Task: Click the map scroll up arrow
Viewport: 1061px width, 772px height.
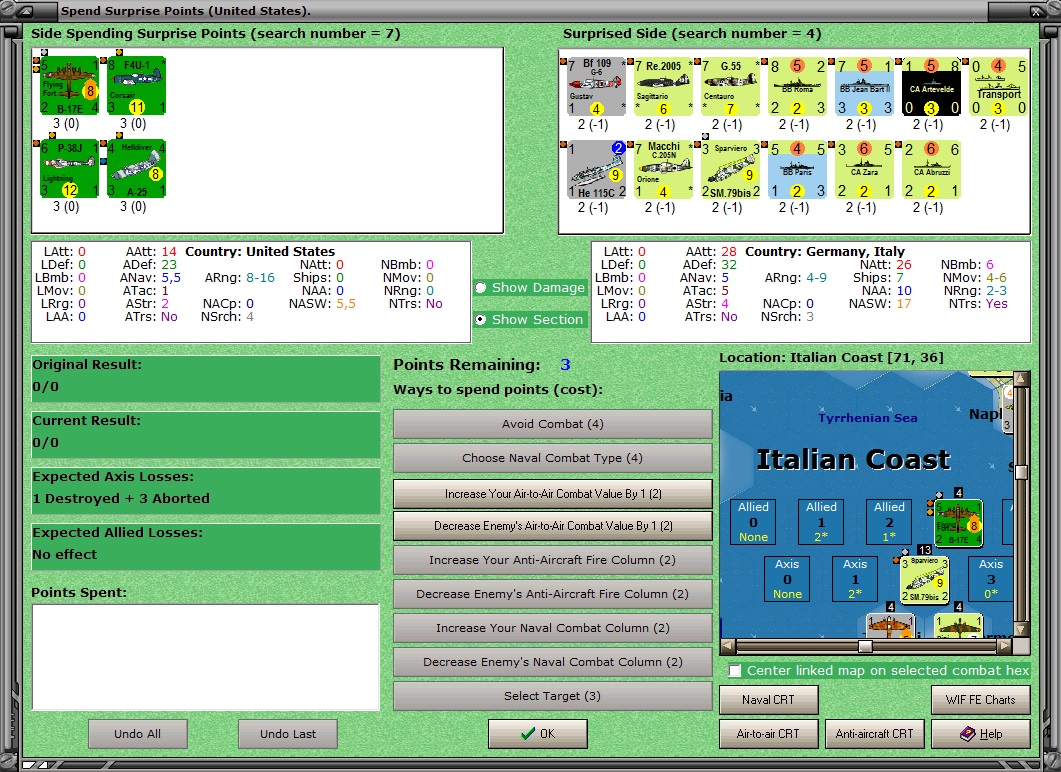Action: [x=1022, y=378]
